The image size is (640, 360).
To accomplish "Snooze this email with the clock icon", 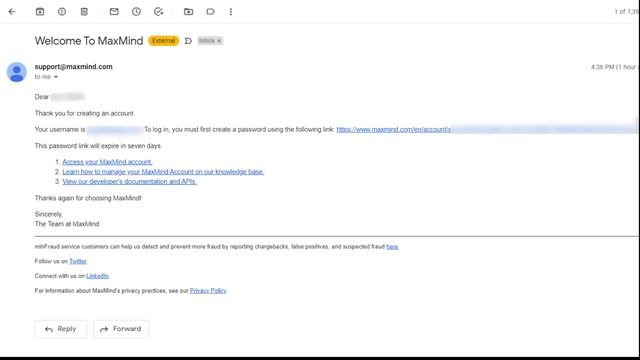I will click(x=136, y=12).
